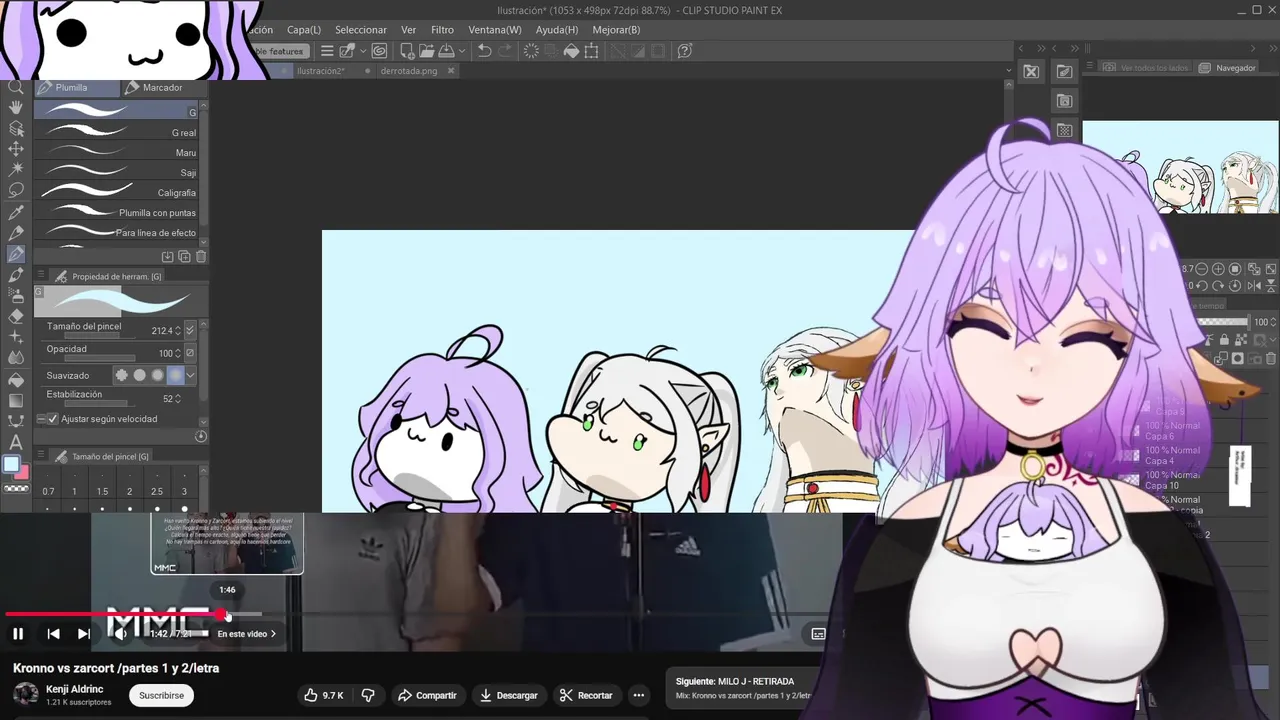Open Propiedad de herram. panel menu
This screenshot has width=1280, height=720.
tap(41, 276)
